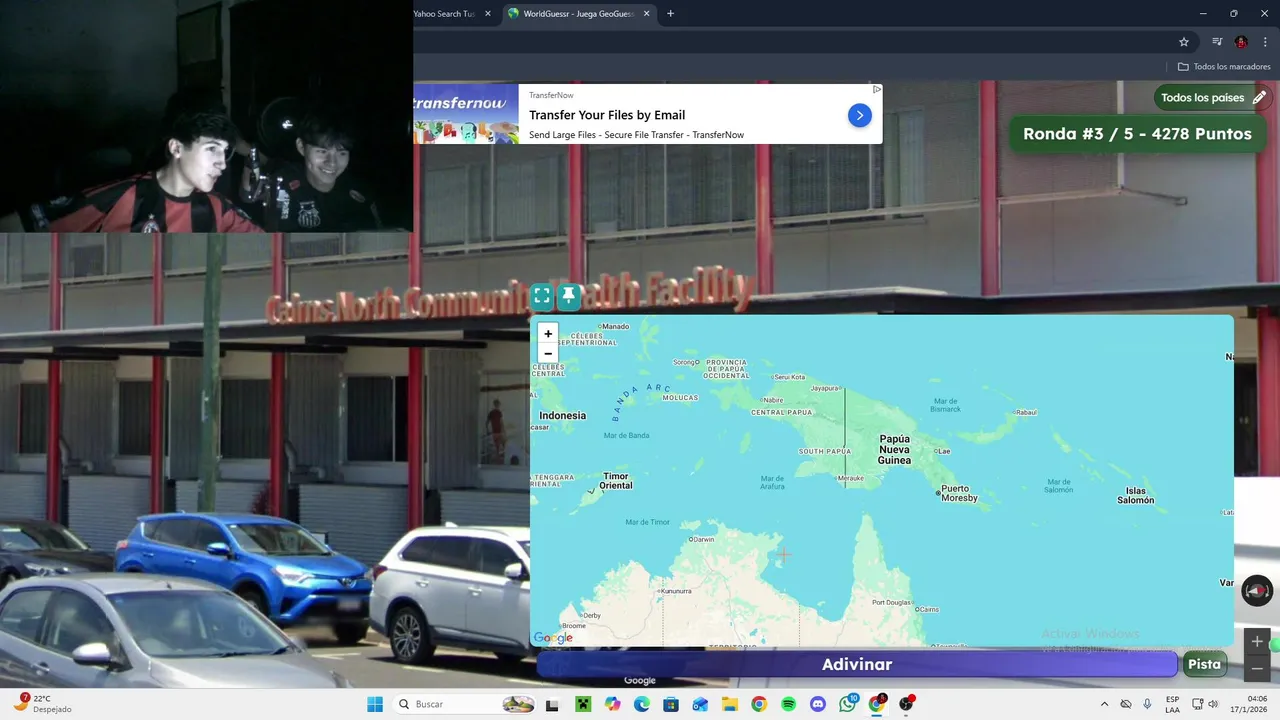
Task: Click the Puerto Moresby map label
Action: tap(958, 493)
